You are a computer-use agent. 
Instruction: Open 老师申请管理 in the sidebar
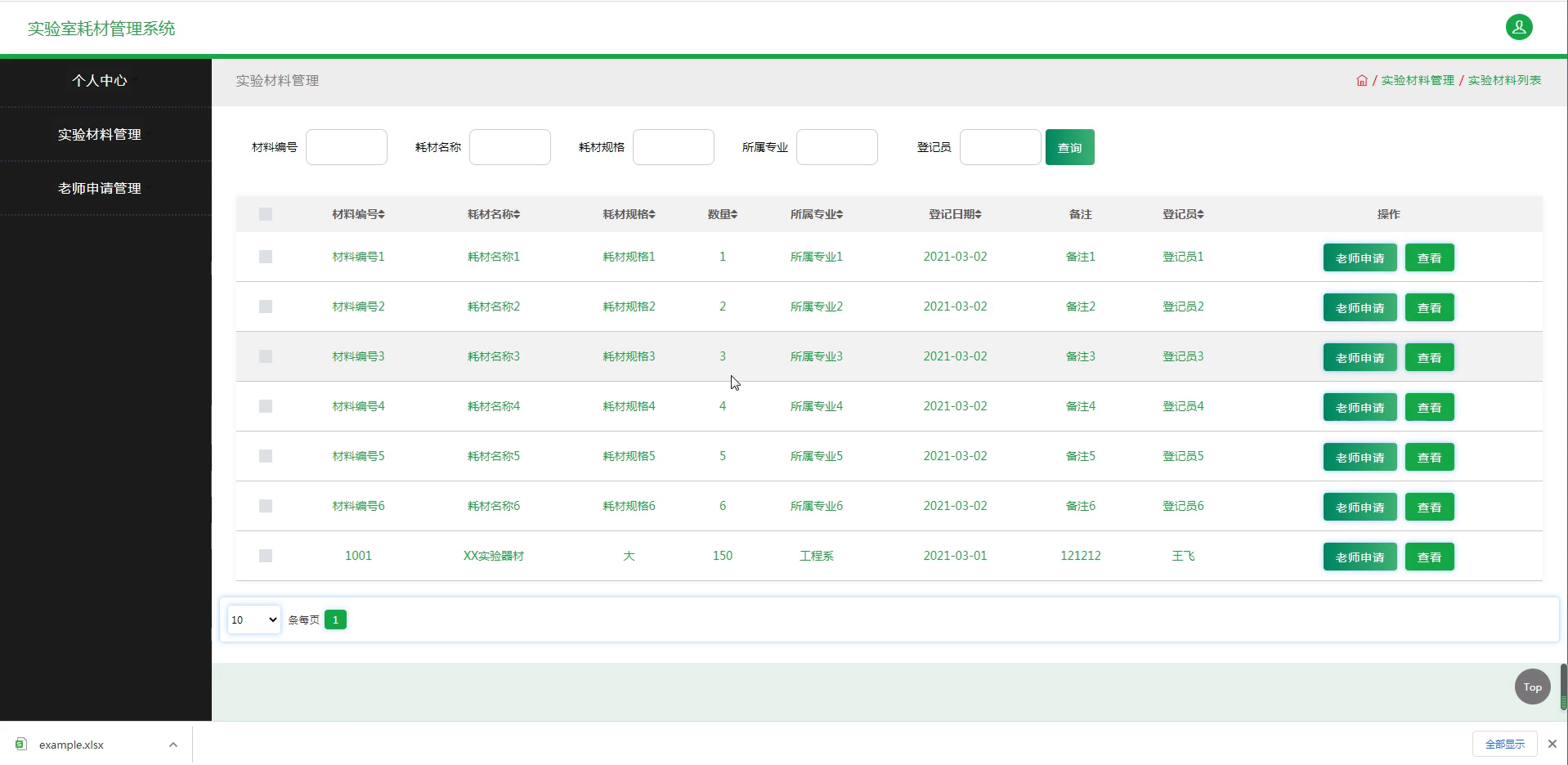pyautogui.click(x=100, y=188)
